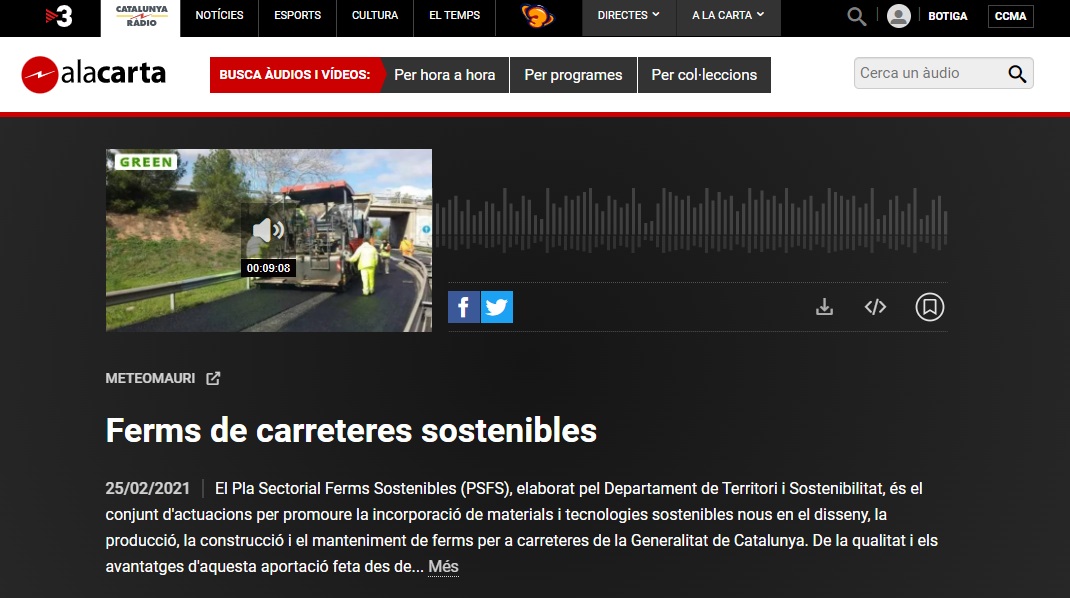
Task: Select Per programes filter
Action: pyautogui.click(x=573, y=75)
